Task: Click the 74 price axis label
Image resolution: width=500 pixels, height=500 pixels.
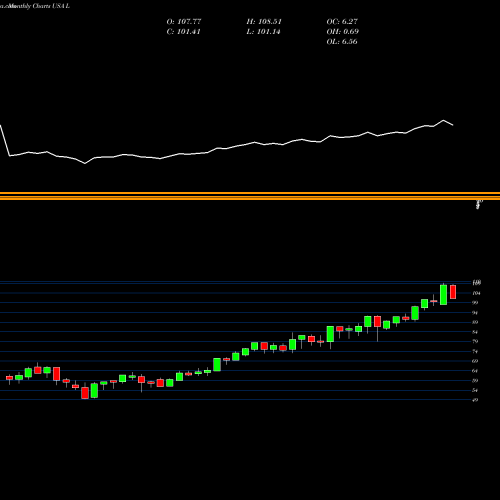Action: (x=475, y=351)
